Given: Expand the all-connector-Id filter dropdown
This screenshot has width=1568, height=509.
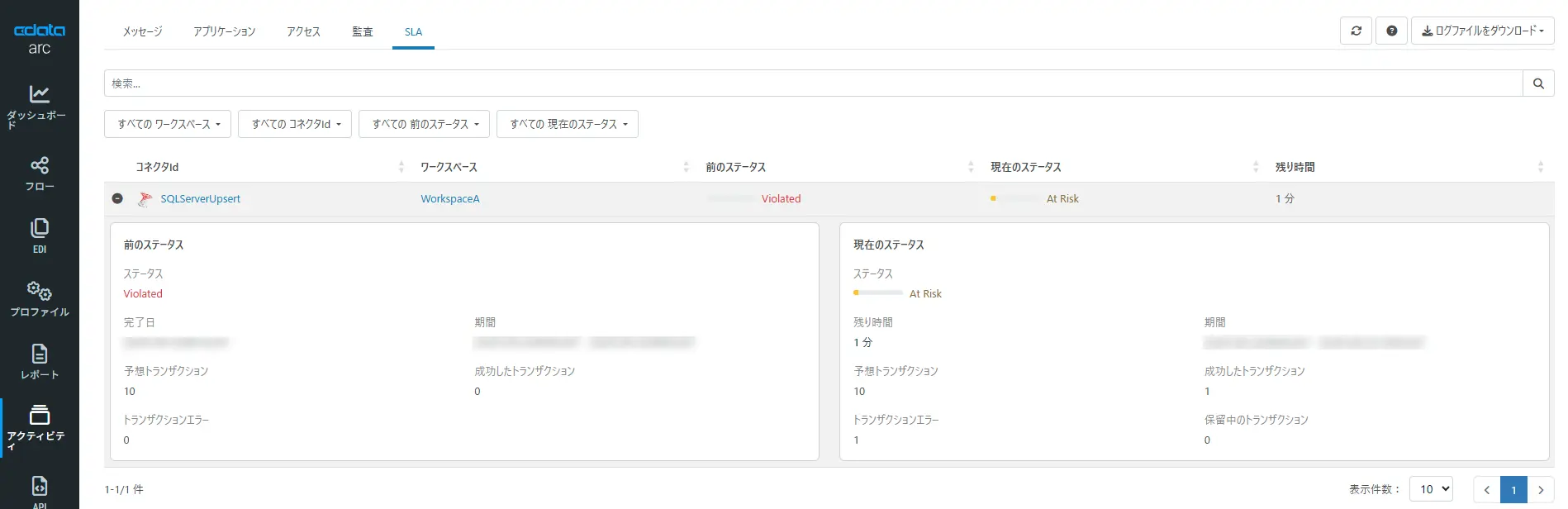Looking at the screenshot, I should tap(295, 124).
